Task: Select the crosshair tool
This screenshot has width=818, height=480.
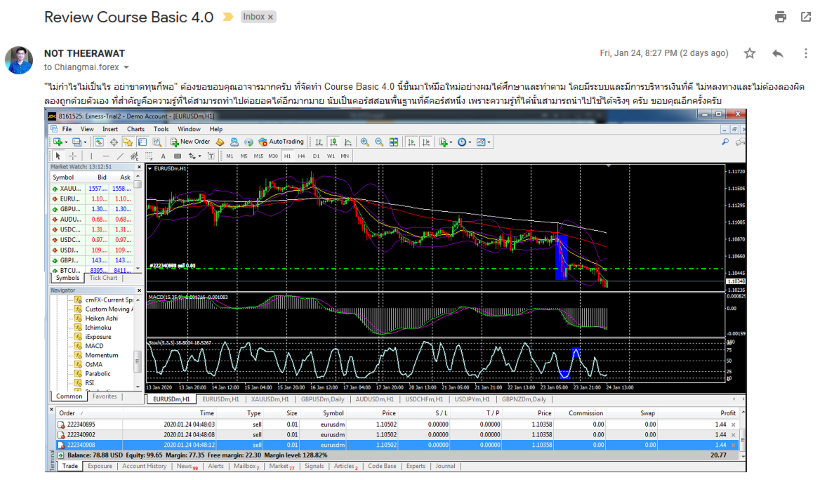Action: click(73, 156)
